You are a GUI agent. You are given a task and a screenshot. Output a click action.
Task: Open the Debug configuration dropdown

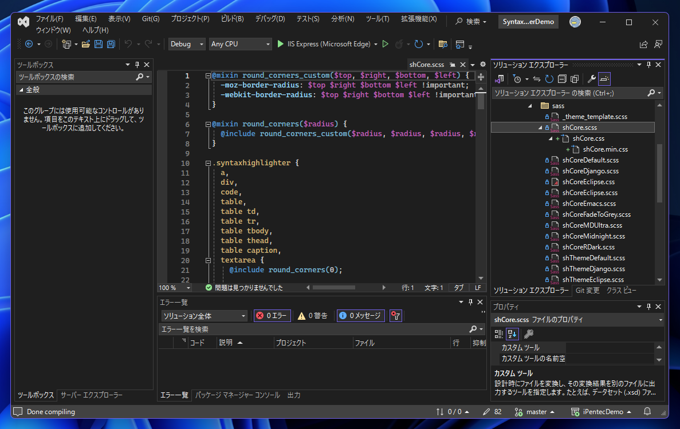point(186,44)
